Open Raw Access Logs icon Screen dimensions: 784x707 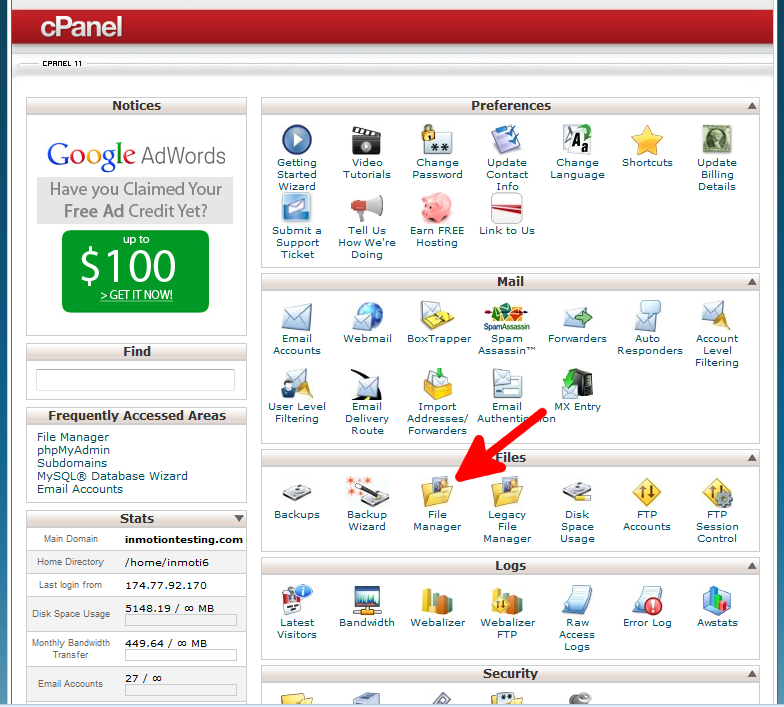point(577,600)
